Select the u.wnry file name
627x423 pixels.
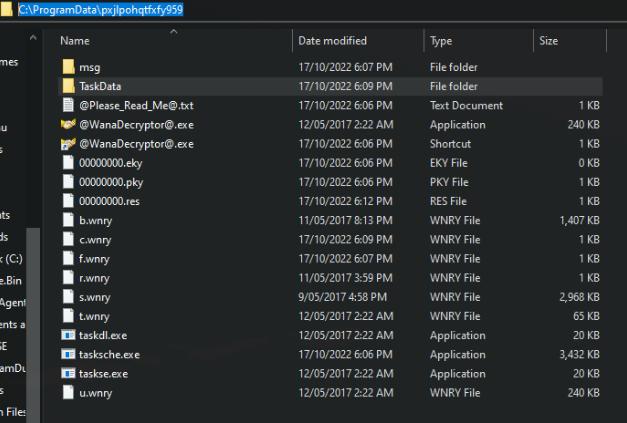pos(95,393)
